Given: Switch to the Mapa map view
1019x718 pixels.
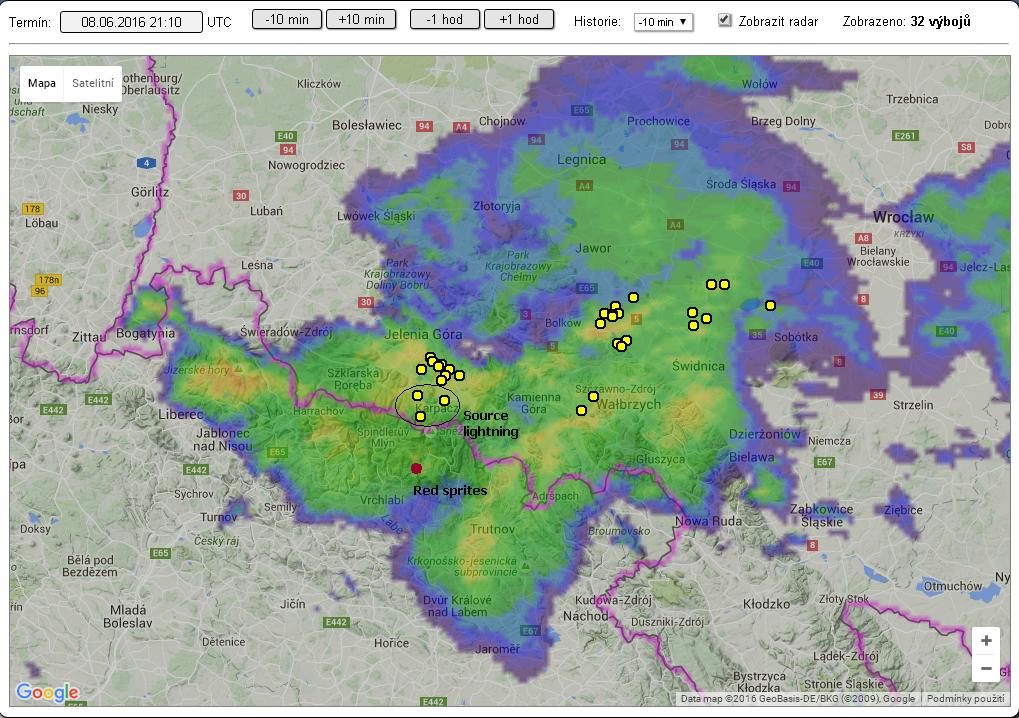Looking at the screenshot, I should pos(42,83).
